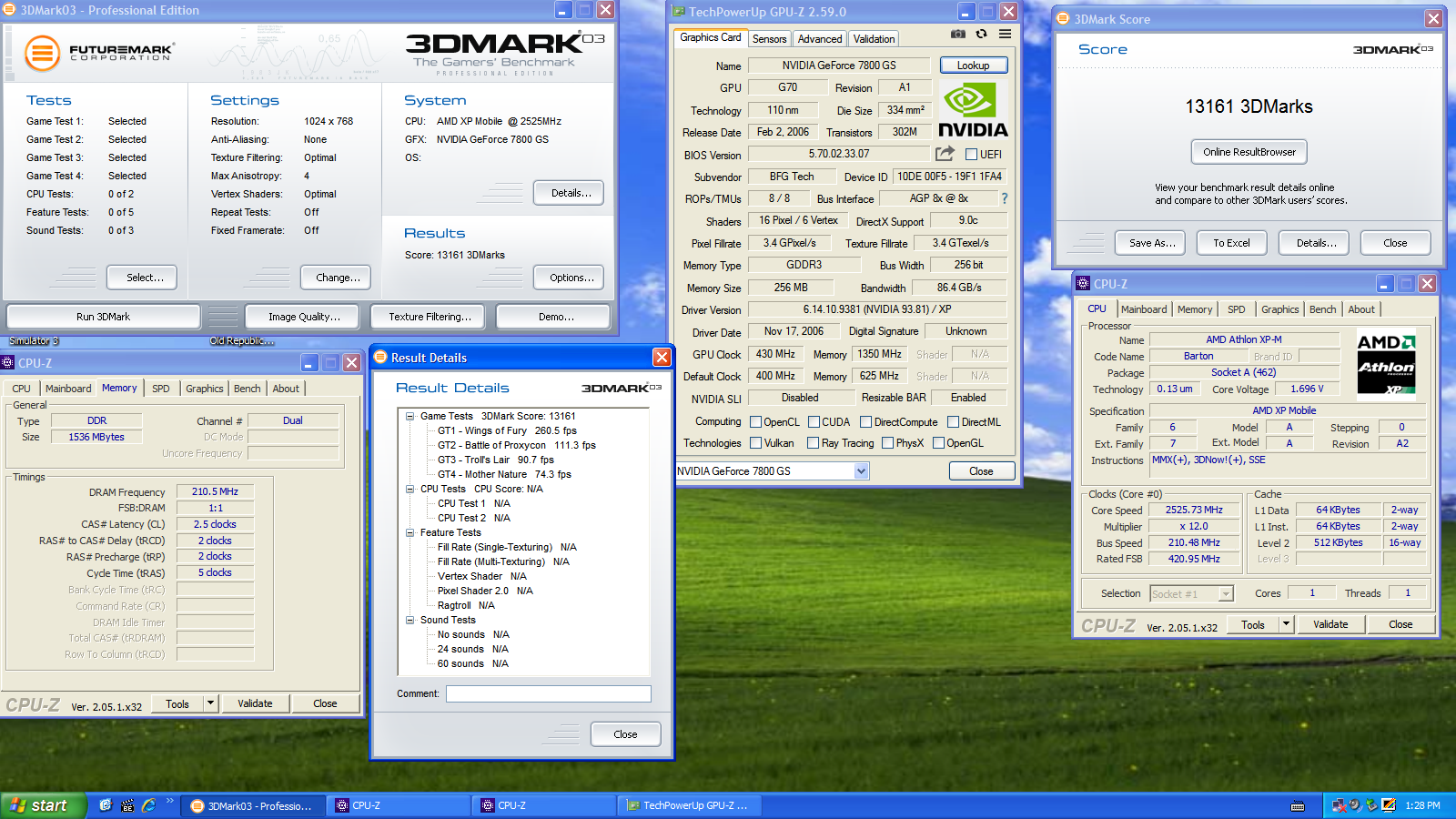
Task: Click the 3DMark Score window title icon
Action: [x=1063, y=19]
